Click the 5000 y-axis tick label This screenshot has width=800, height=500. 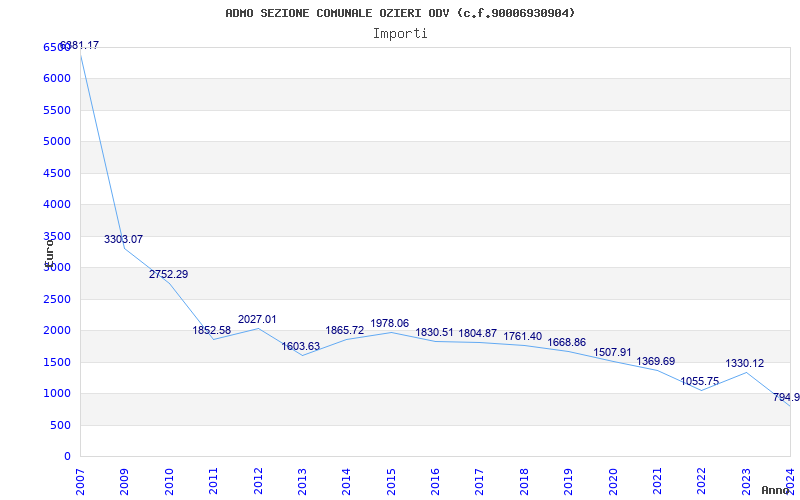(57, 141)
